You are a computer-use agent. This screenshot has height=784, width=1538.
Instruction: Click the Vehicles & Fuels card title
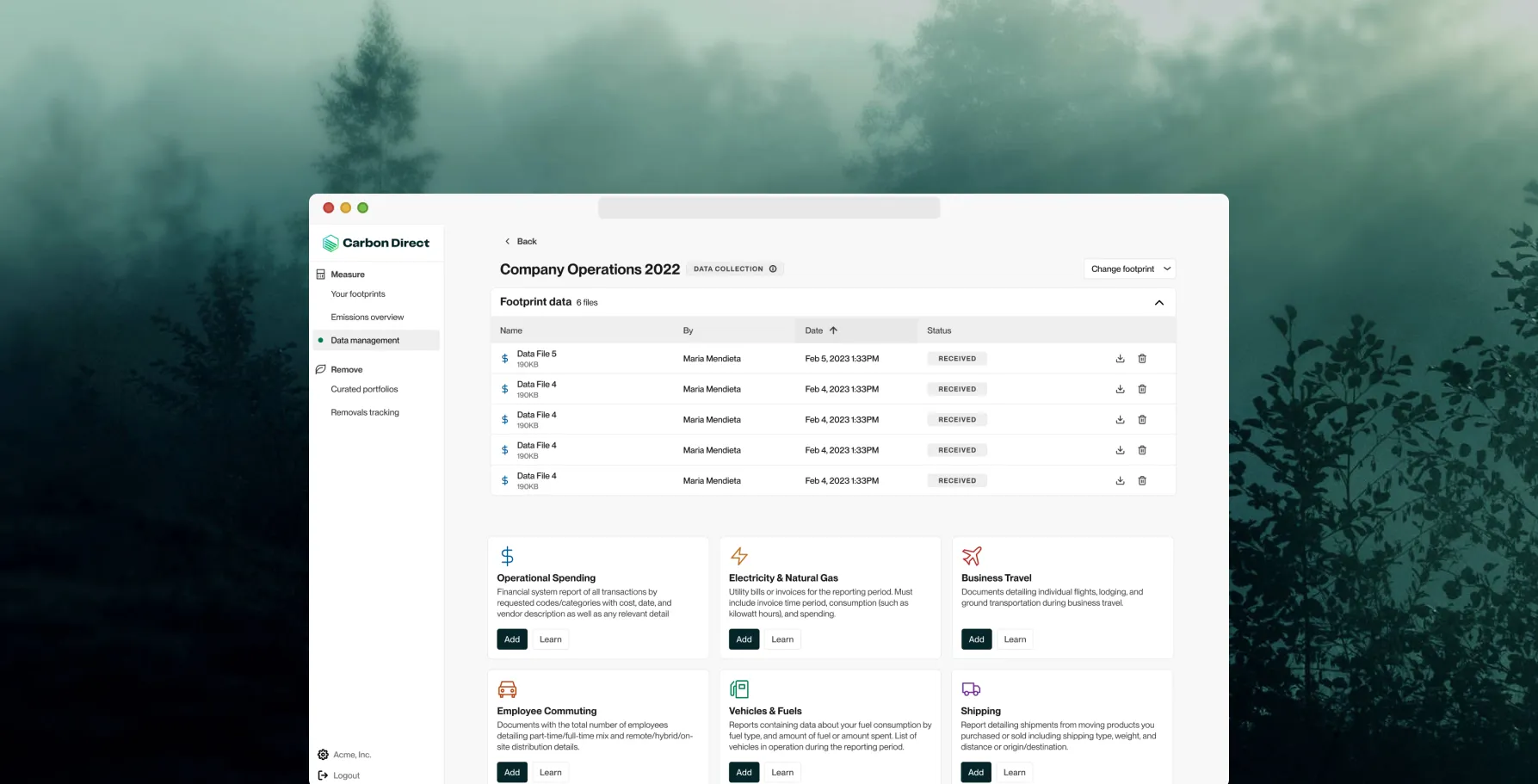(765, 712)
